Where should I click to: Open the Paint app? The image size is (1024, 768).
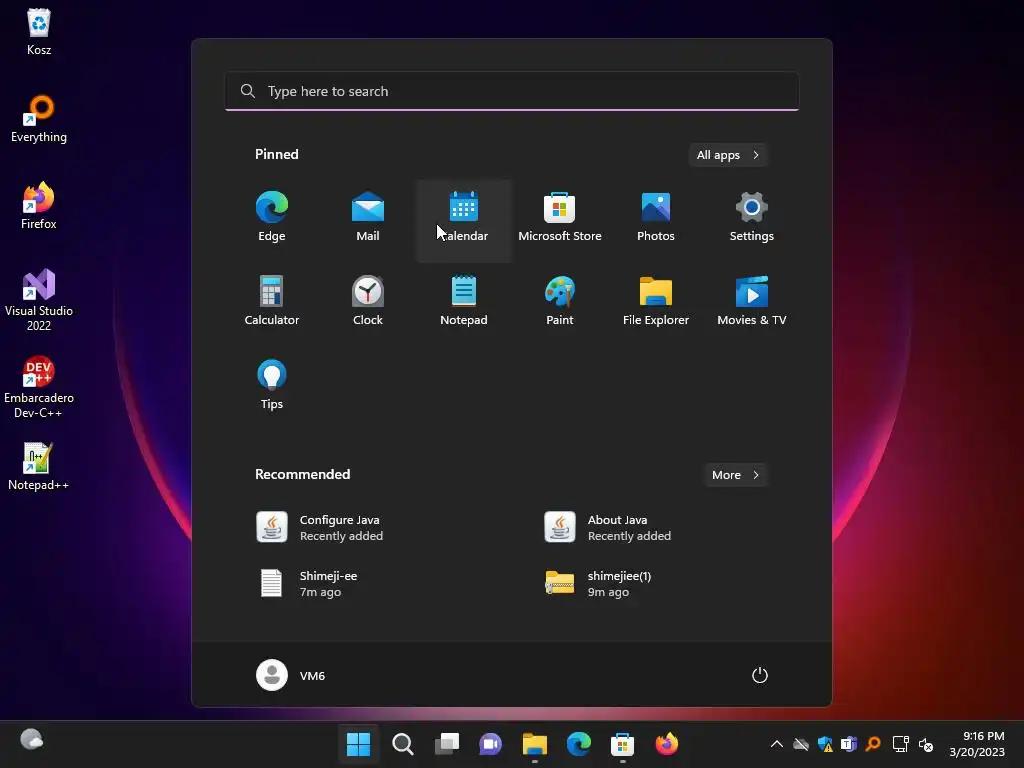[560, 302]
